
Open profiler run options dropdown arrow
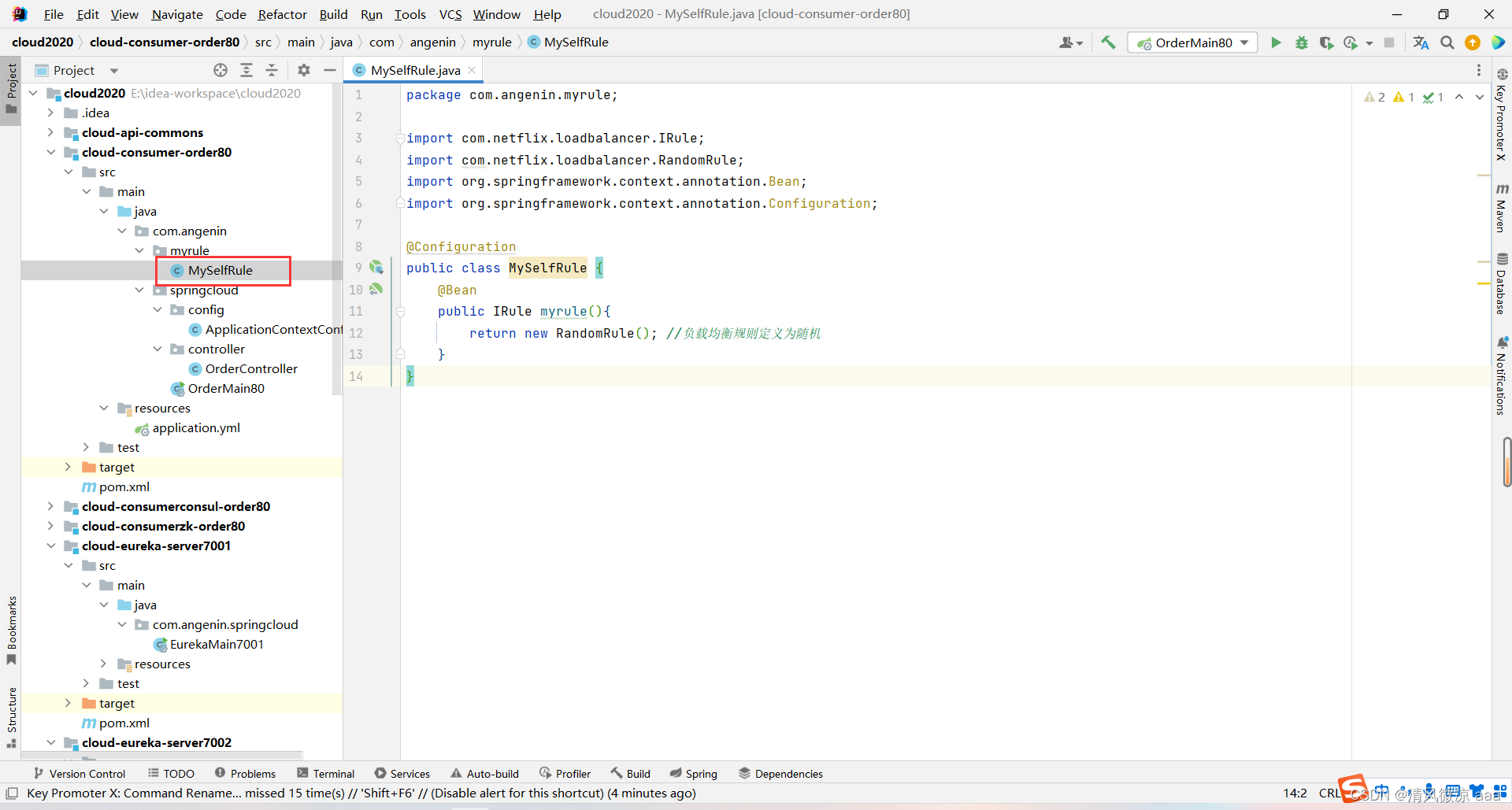(1369, 43)
